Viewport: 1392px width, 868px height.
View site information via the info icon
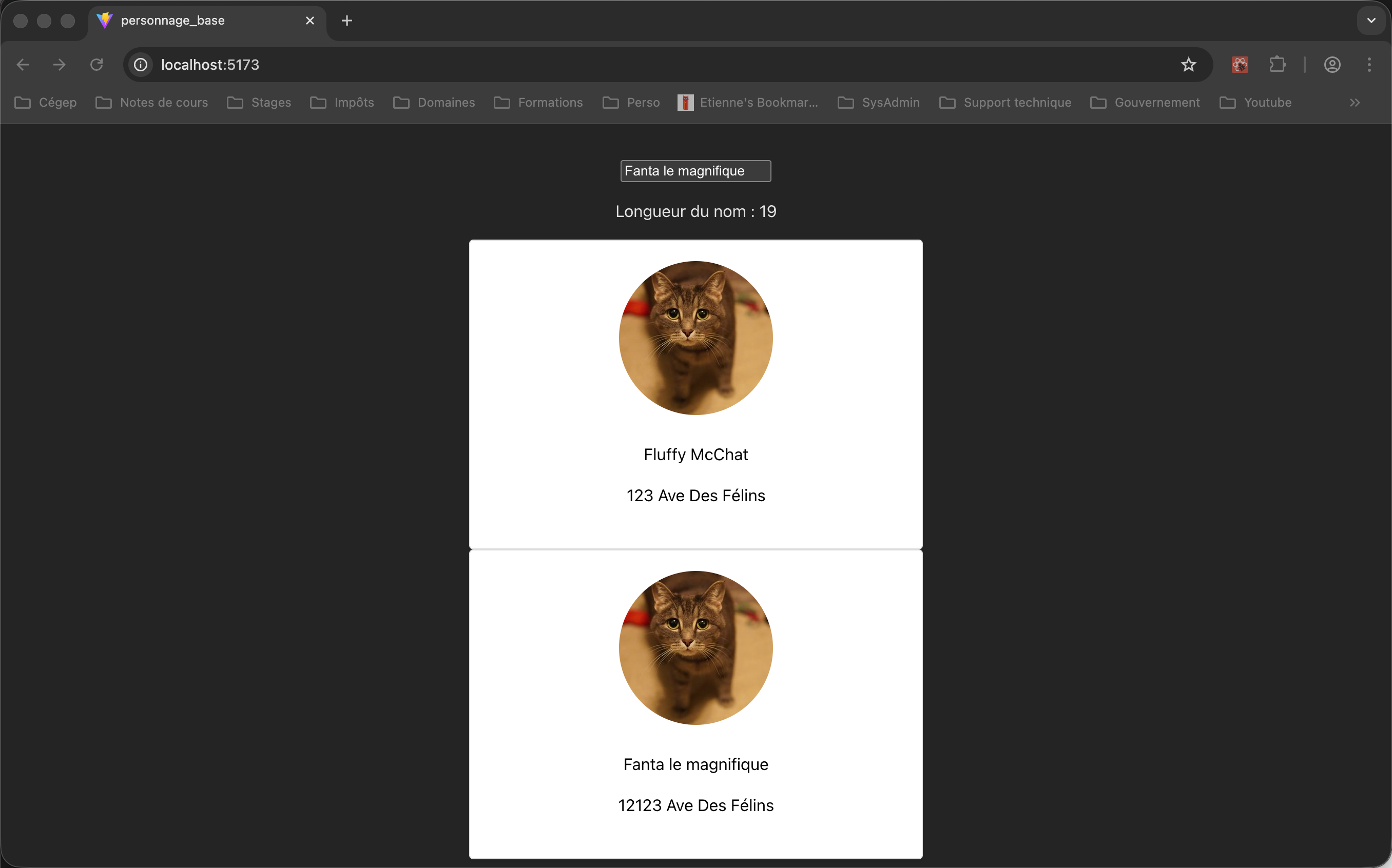pos(140,64)
